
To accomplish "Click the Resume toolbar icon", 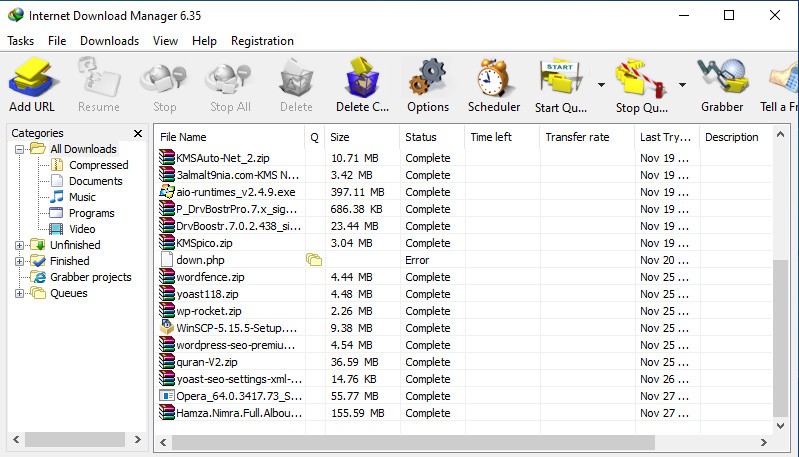I will [x=98, y=77].
